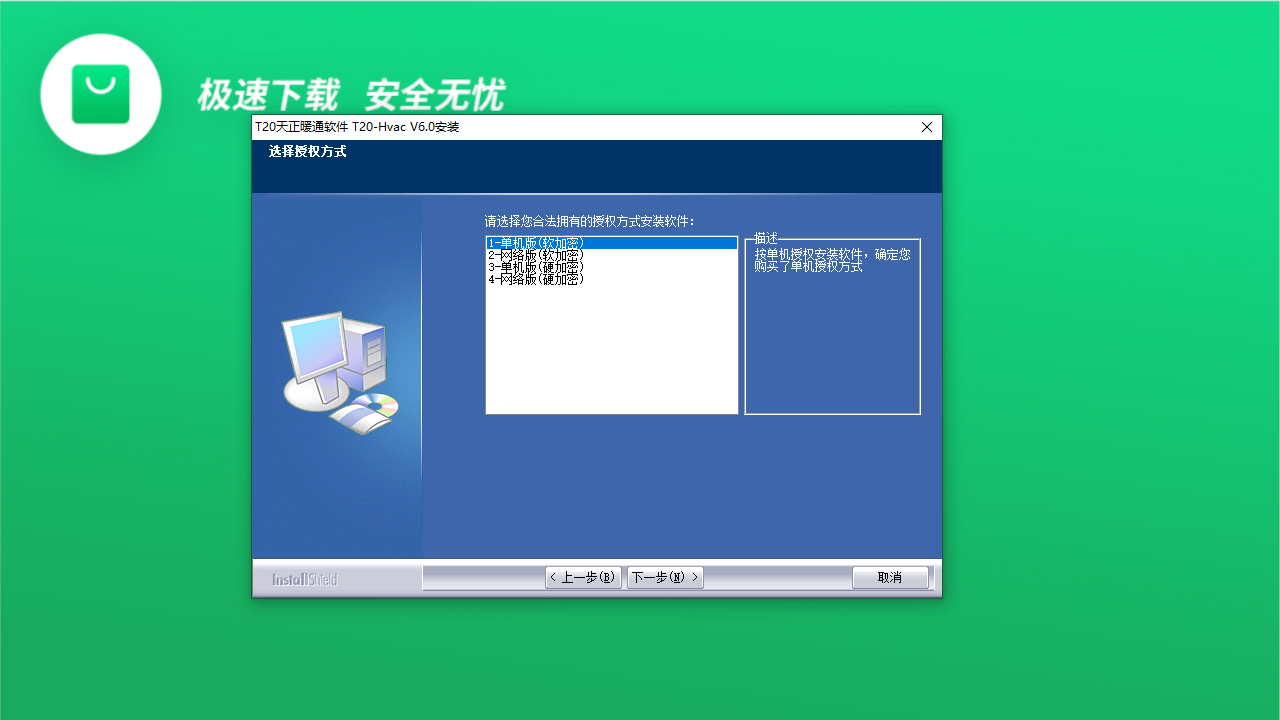Click the 请选择您合法拥有的授权方式 prompt label

click(589, 221)
